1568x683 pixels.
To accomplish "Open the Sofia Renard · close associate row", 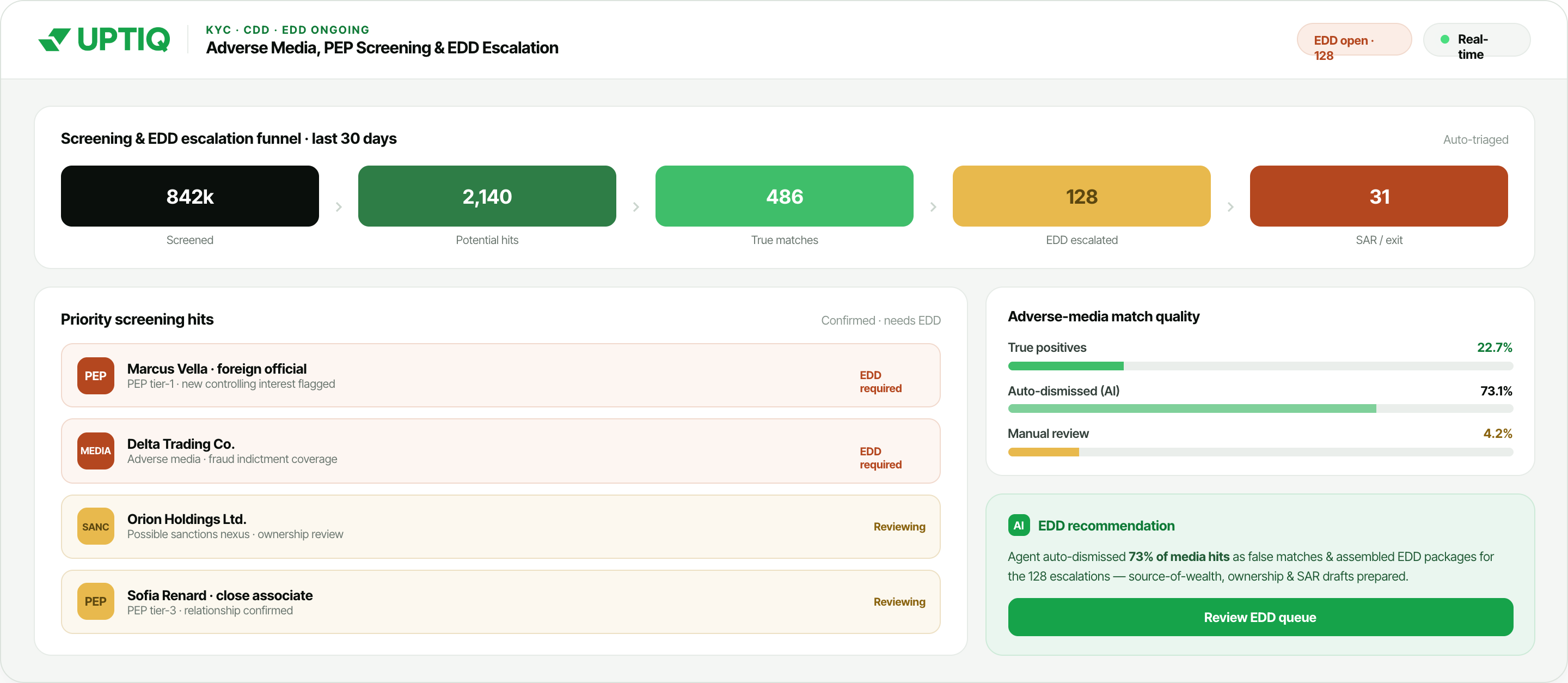I will [x=500, y=601].
